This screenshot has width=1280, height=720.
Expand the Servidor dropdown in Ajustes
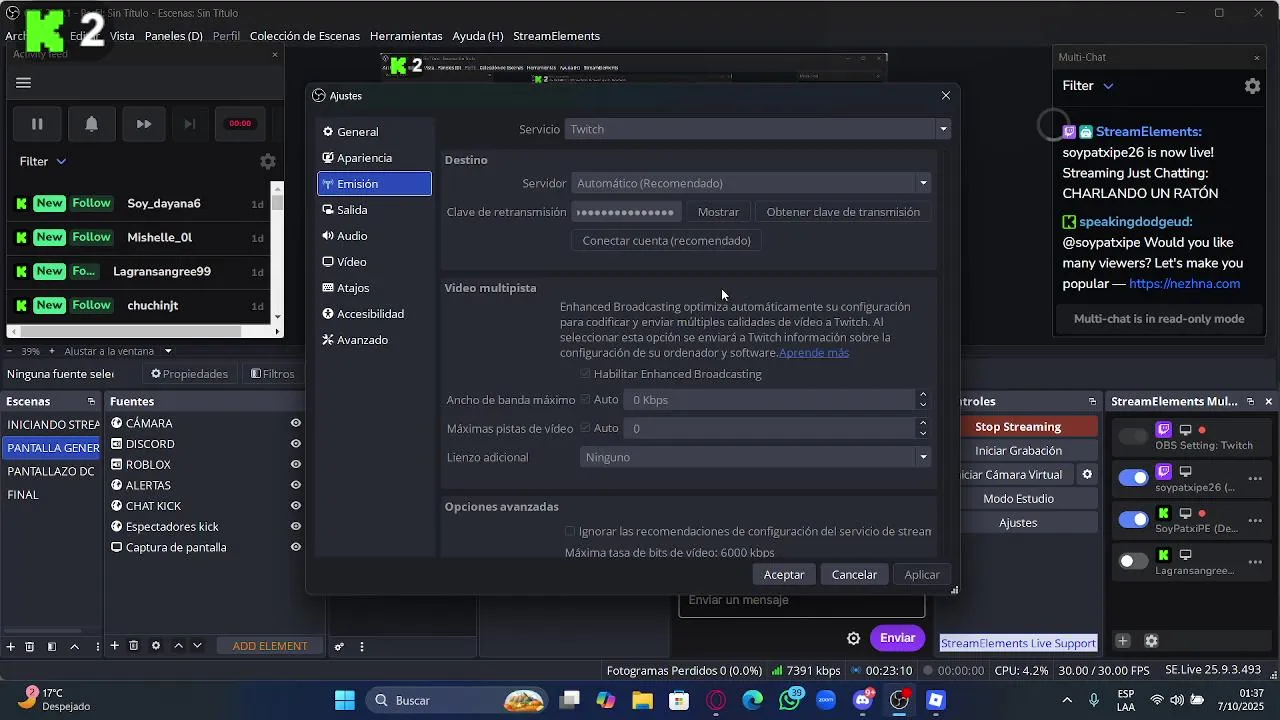click(x=751, y=183)
